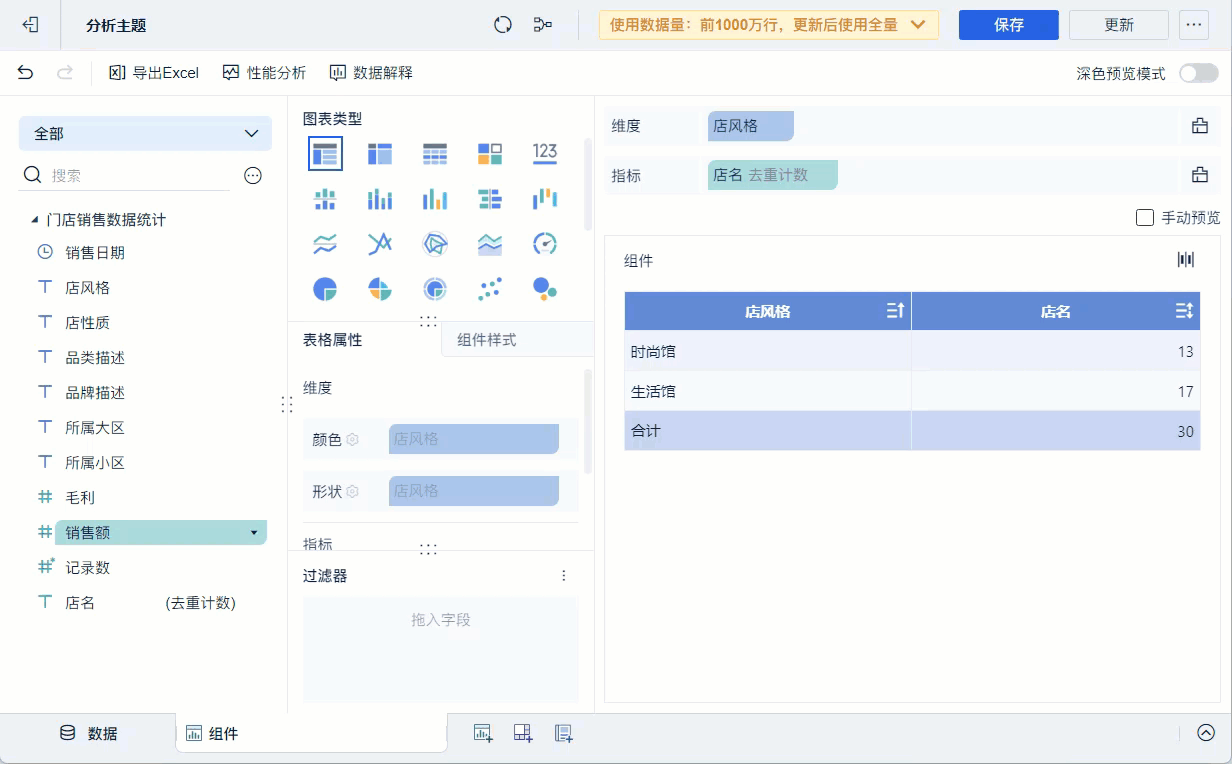
Task: Run 性能分析 performance analysis
Action: click(264, 72)
